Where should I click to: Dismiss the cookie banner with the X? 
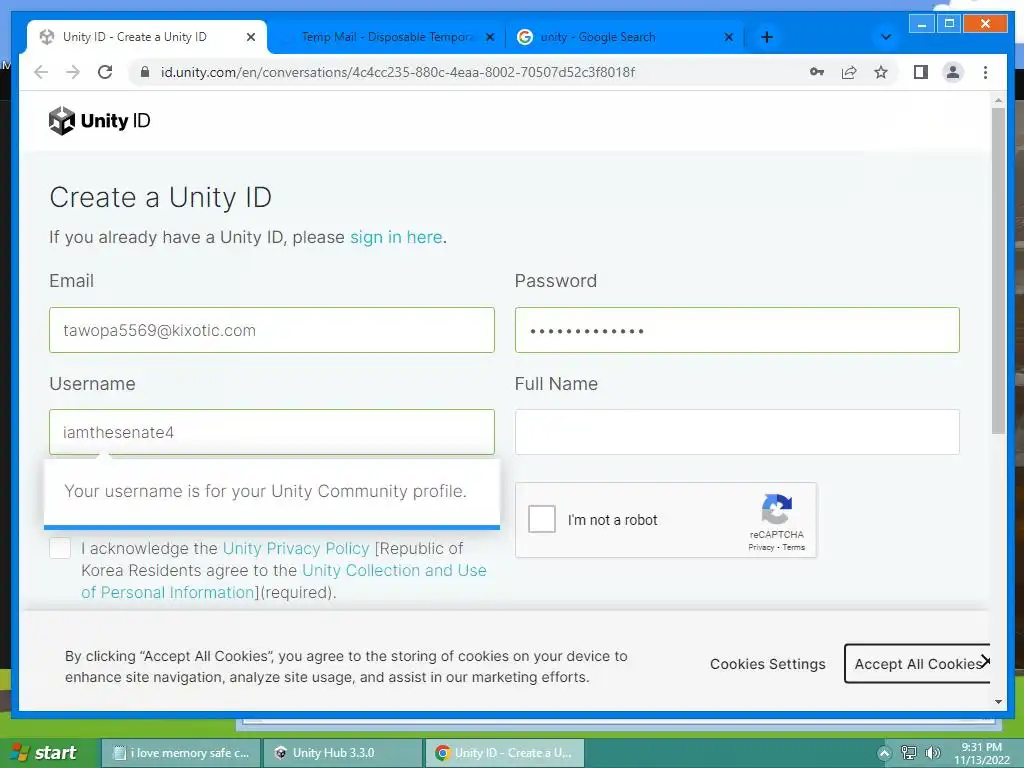pyautogui.click(x=985, y=661)
